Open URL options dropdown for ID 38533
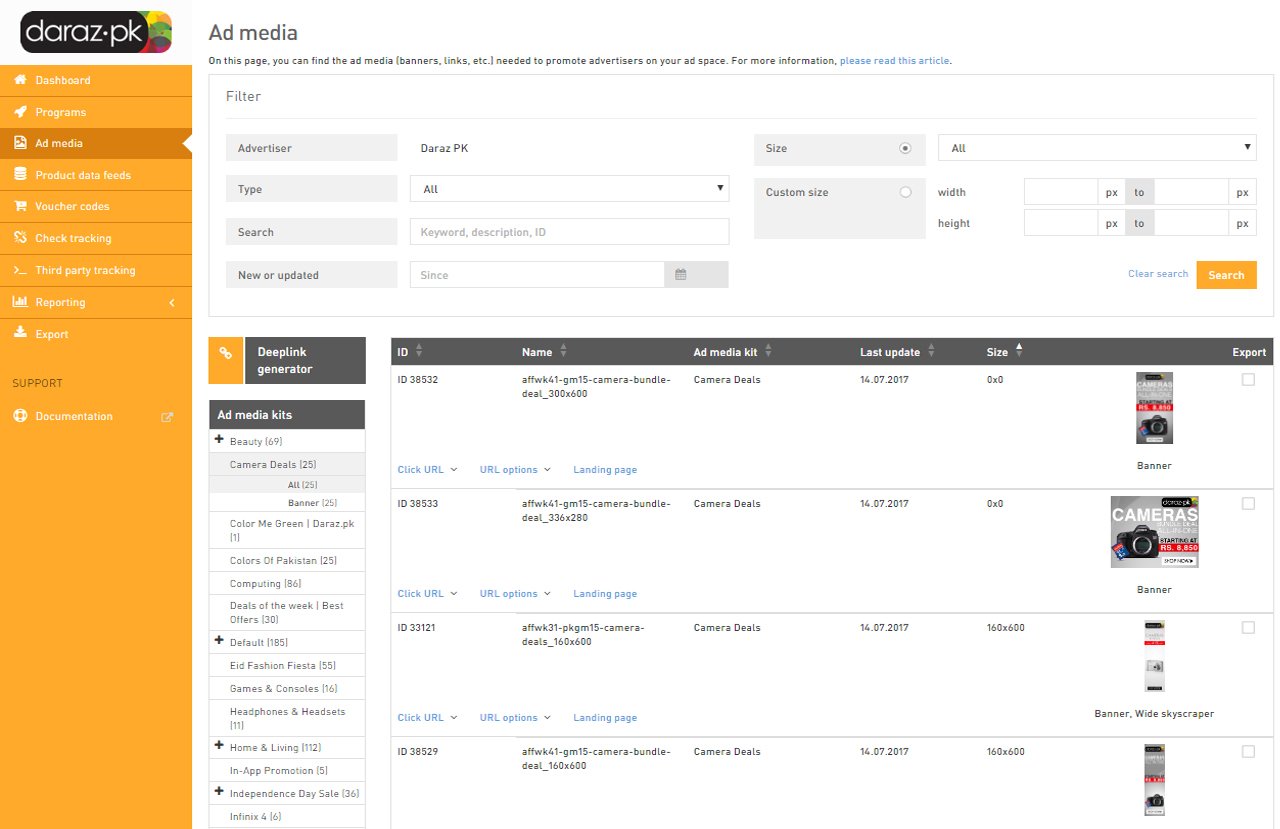 515,593
